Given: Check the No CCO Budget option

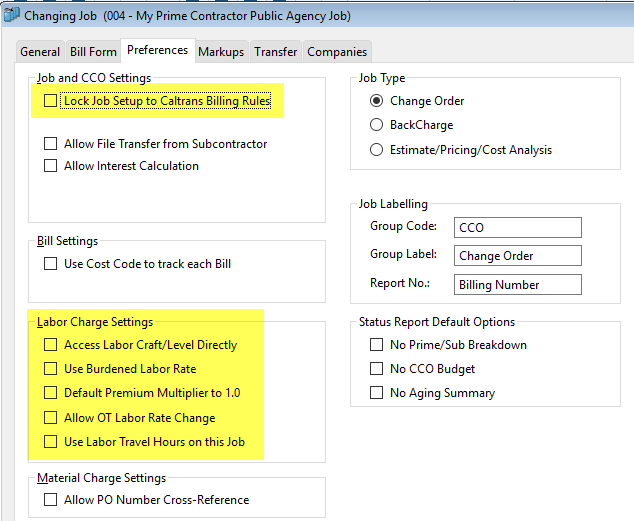Looking at the screenshot, I should point(376,369).
